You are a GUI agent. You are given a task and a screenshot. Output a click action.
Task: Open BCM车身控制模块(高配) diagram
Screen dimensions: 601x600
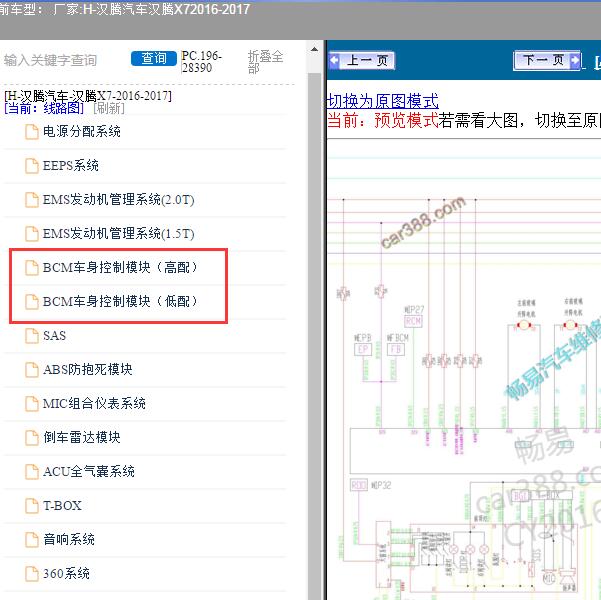tap(120, 268)
